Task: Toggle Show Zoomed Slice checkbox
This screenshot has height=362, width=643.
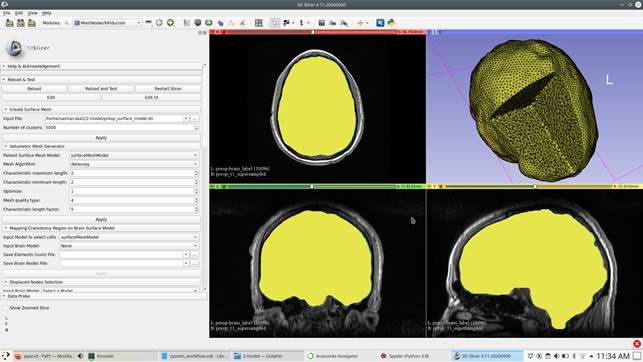Action: tap(6, 307)
